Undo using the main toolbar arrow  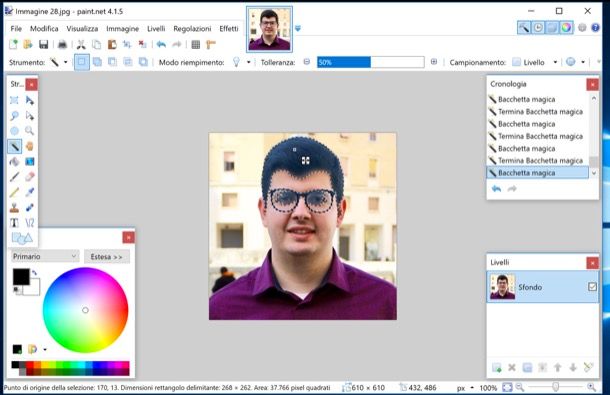[x=161, y=44]
